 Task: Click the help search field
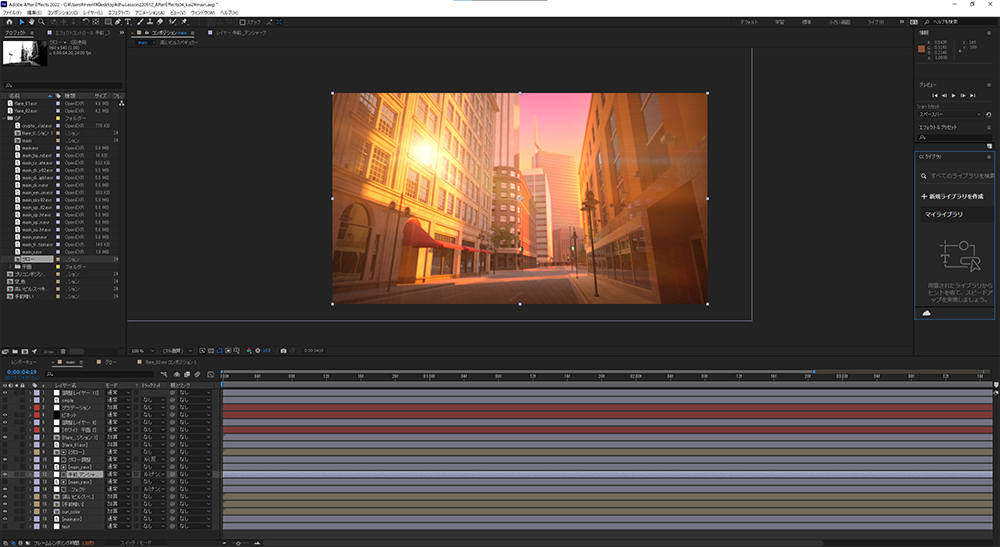[961, 22]
